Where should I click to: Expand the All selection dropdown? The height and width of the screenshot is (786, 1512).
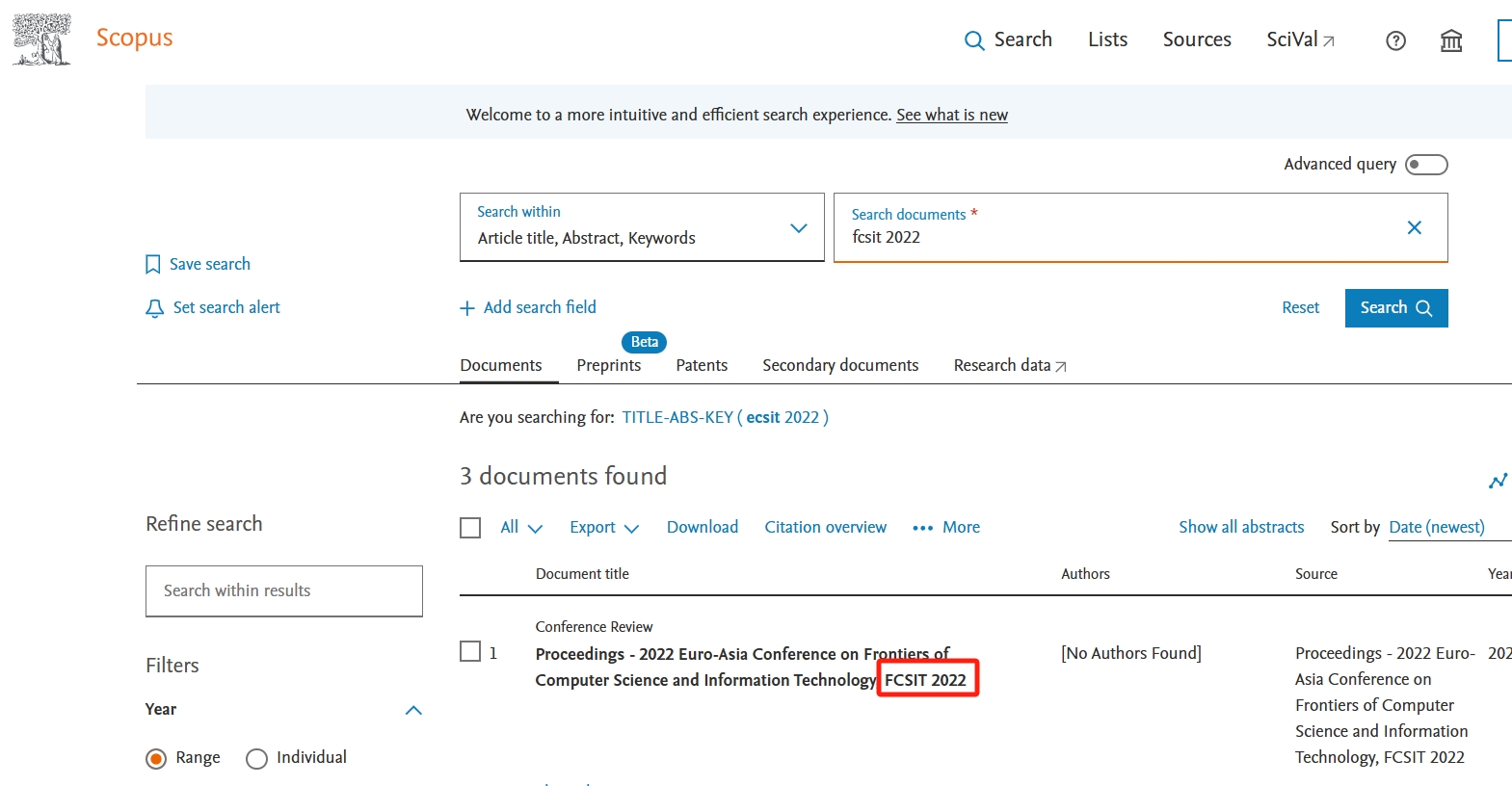tap(521, 528)
